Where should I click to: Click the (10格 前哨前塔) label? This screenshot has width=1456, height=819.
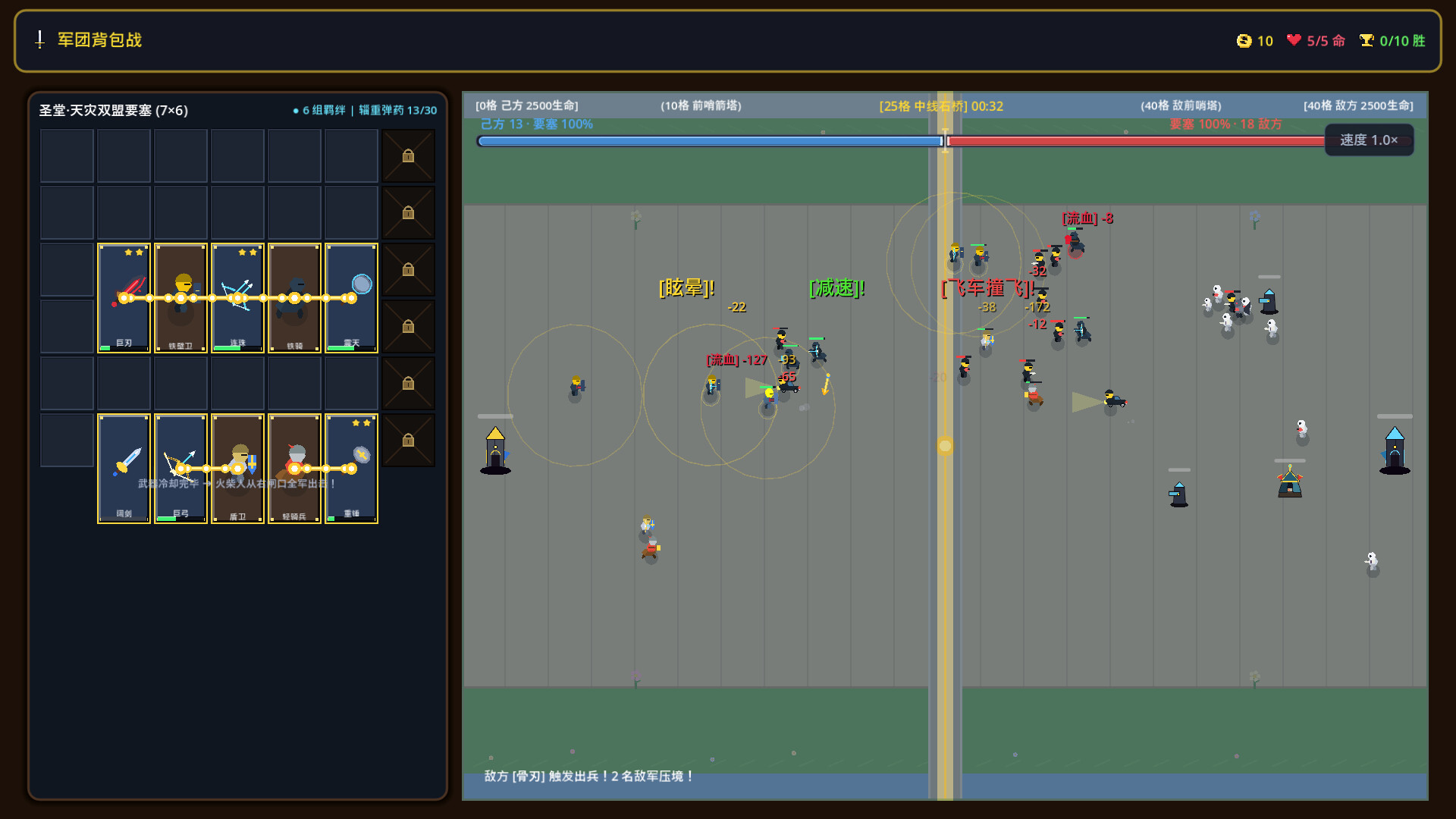(x=701, y=106)
